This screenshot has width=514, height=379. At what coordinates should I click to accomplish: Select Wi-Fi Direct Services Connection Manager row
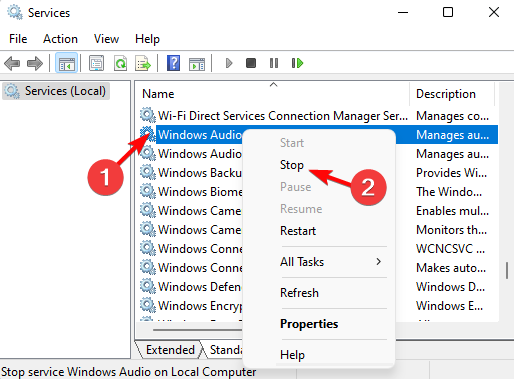click(x=283, y=116)
